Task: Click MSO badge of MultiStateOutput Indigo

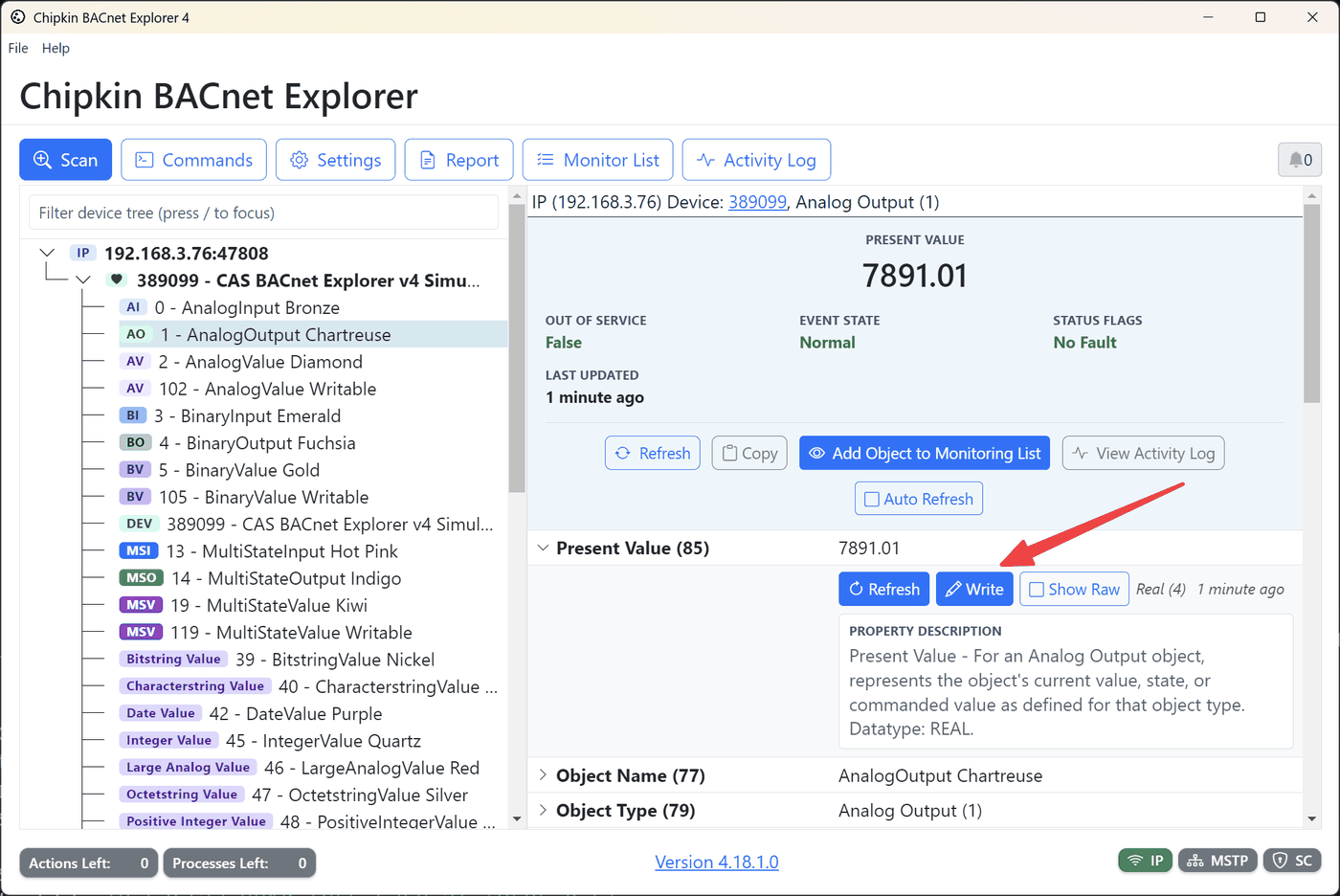Action: [x=142, y=578]
